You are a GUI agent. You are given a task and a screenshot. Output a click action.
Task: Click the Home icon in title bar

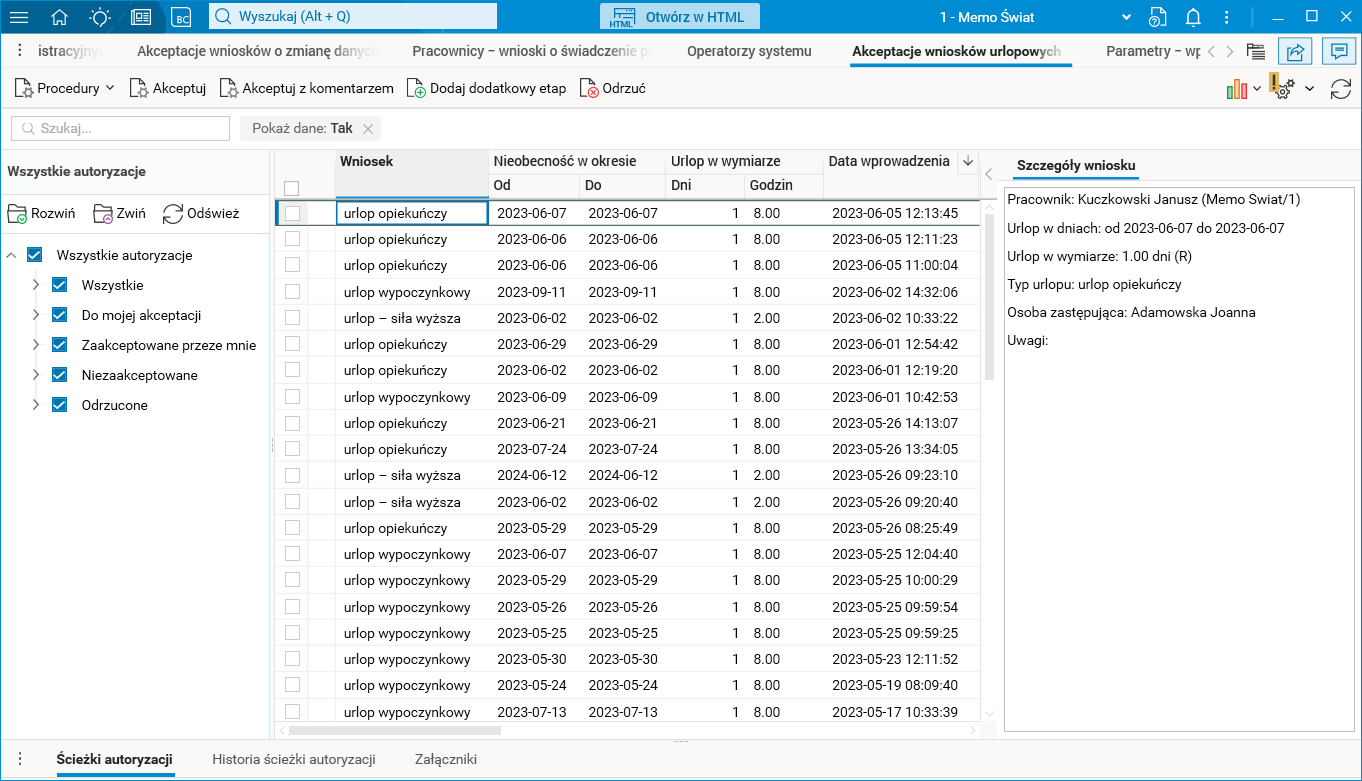[x=60, y=17]
